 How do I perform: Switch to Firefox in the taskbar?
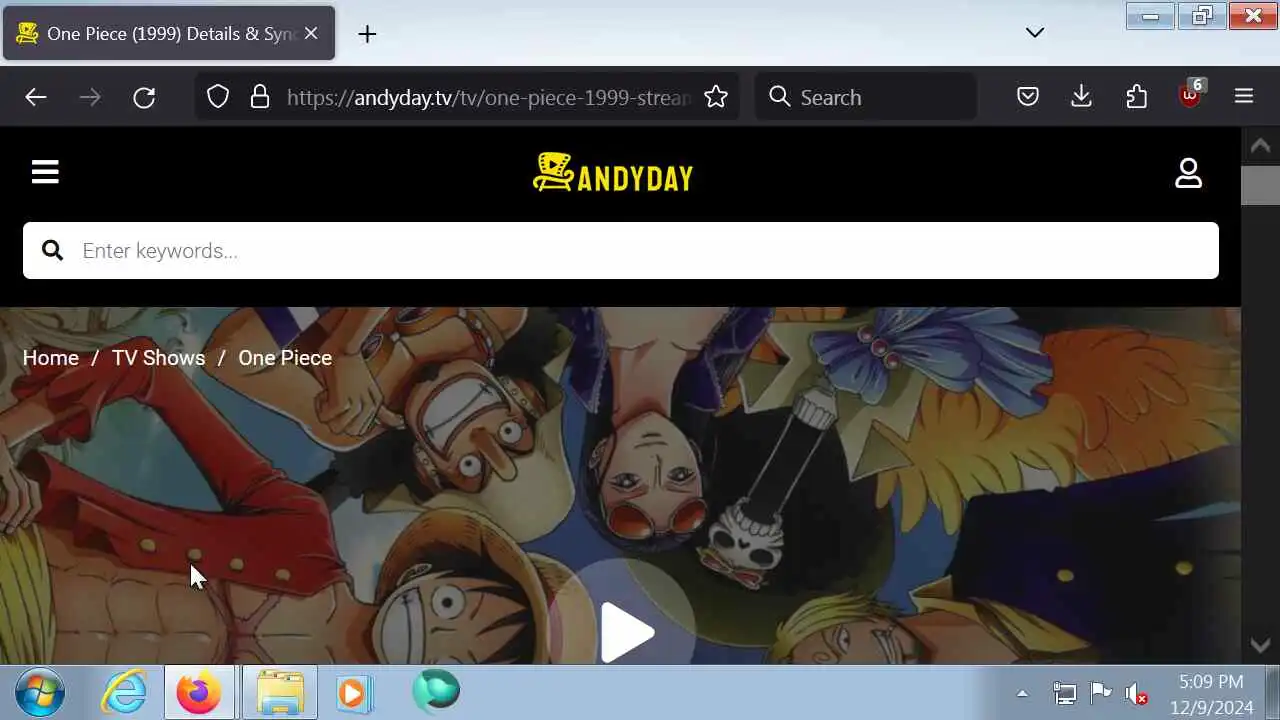pos(199,692)
